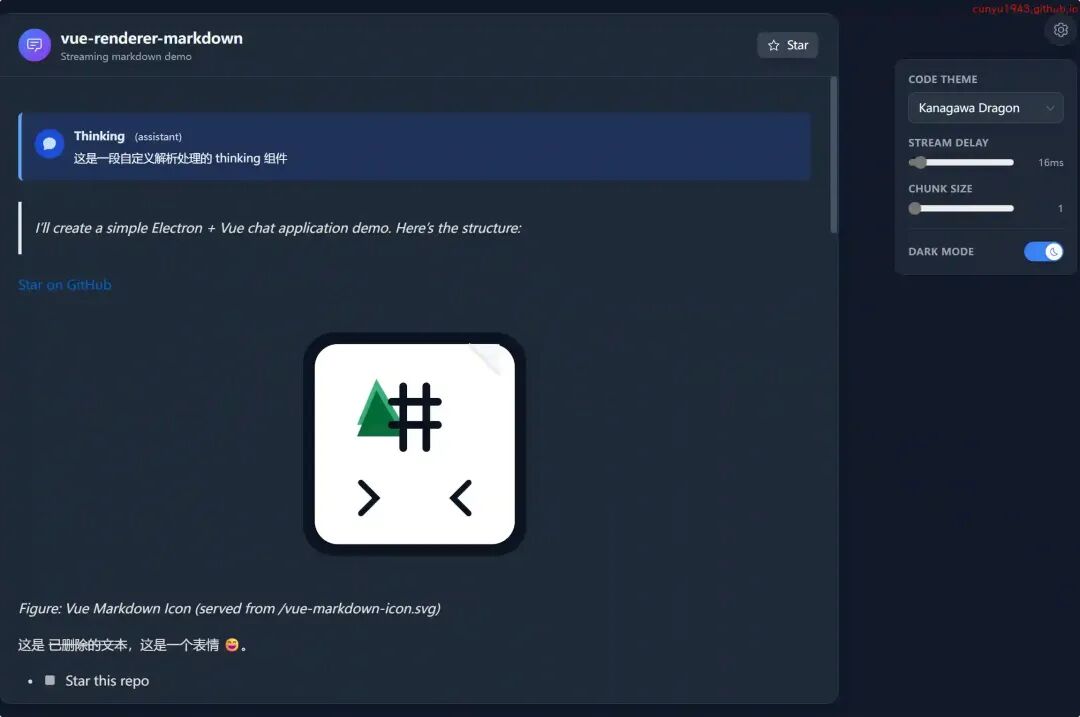Click the Thinking assistant message block
Viewport: 1080px width, 717px height.
click(x=415, y=147)
